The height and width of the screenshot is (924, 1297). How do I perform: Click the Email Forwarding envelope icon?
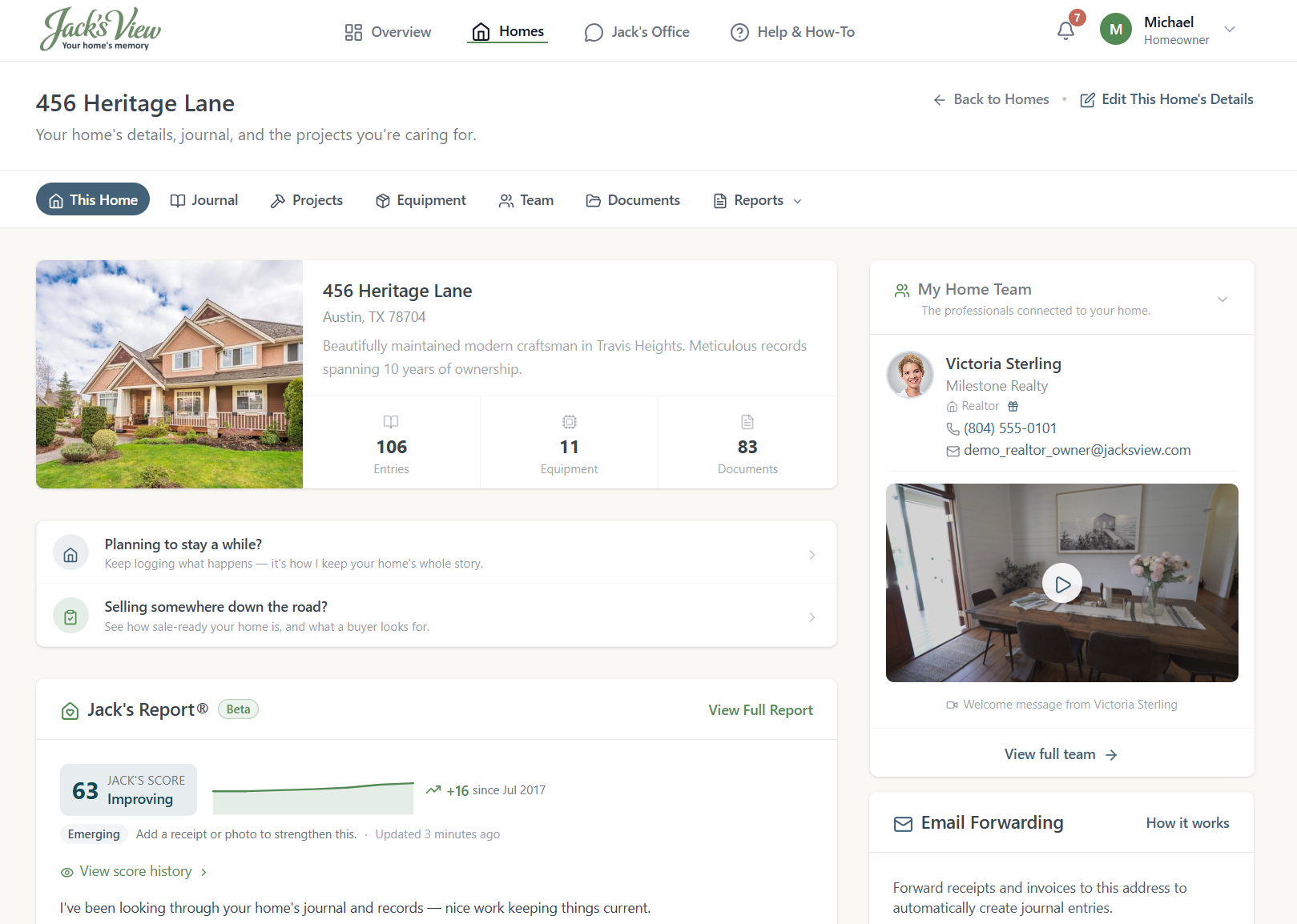(903, 824)
